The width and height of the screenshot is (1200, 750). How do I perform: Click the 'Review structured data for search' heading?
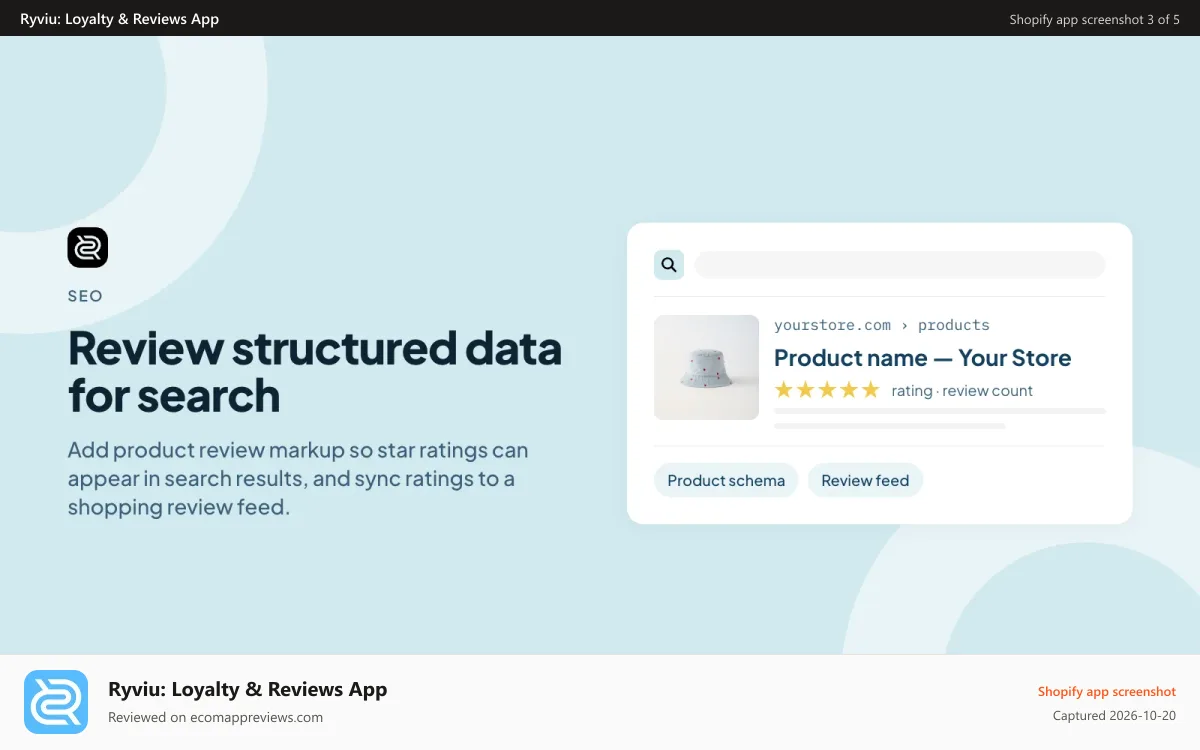(x=315, y=371)
